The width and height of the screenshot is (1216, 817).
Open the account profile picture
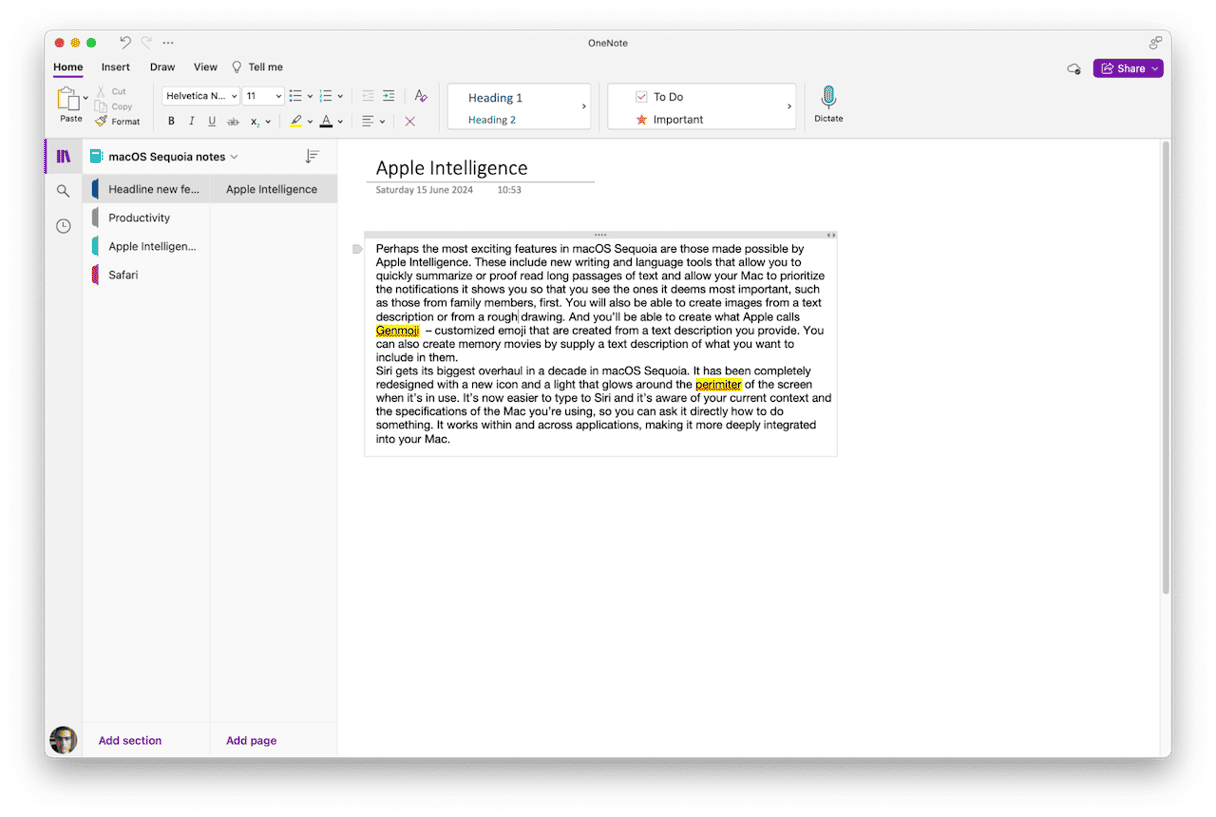pyautogui.click(x=63, y=740)
